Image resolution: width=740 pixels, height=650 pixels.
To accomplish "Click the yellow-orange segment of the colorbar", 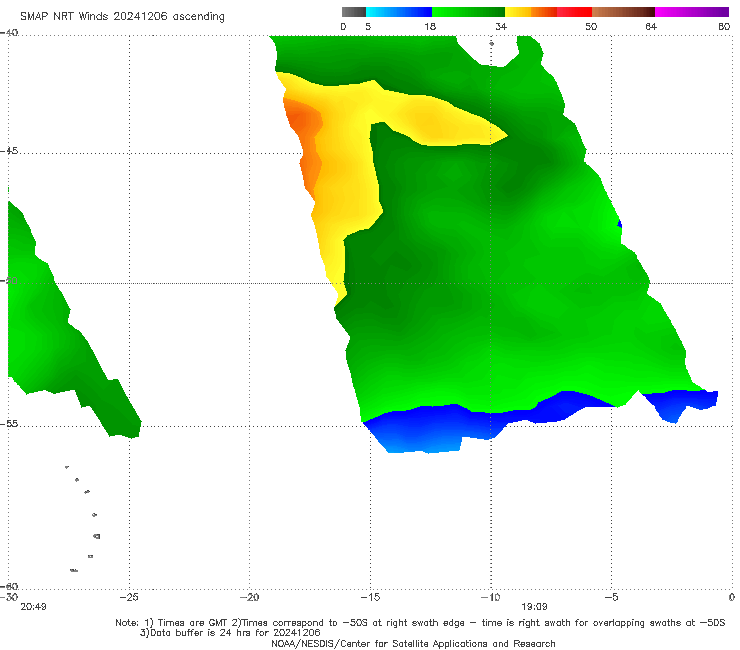I will (x=531, y=12).
